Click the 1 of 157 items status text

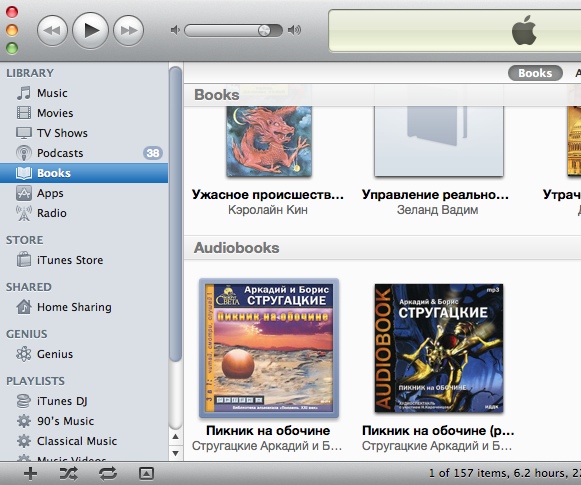(504, 473)
